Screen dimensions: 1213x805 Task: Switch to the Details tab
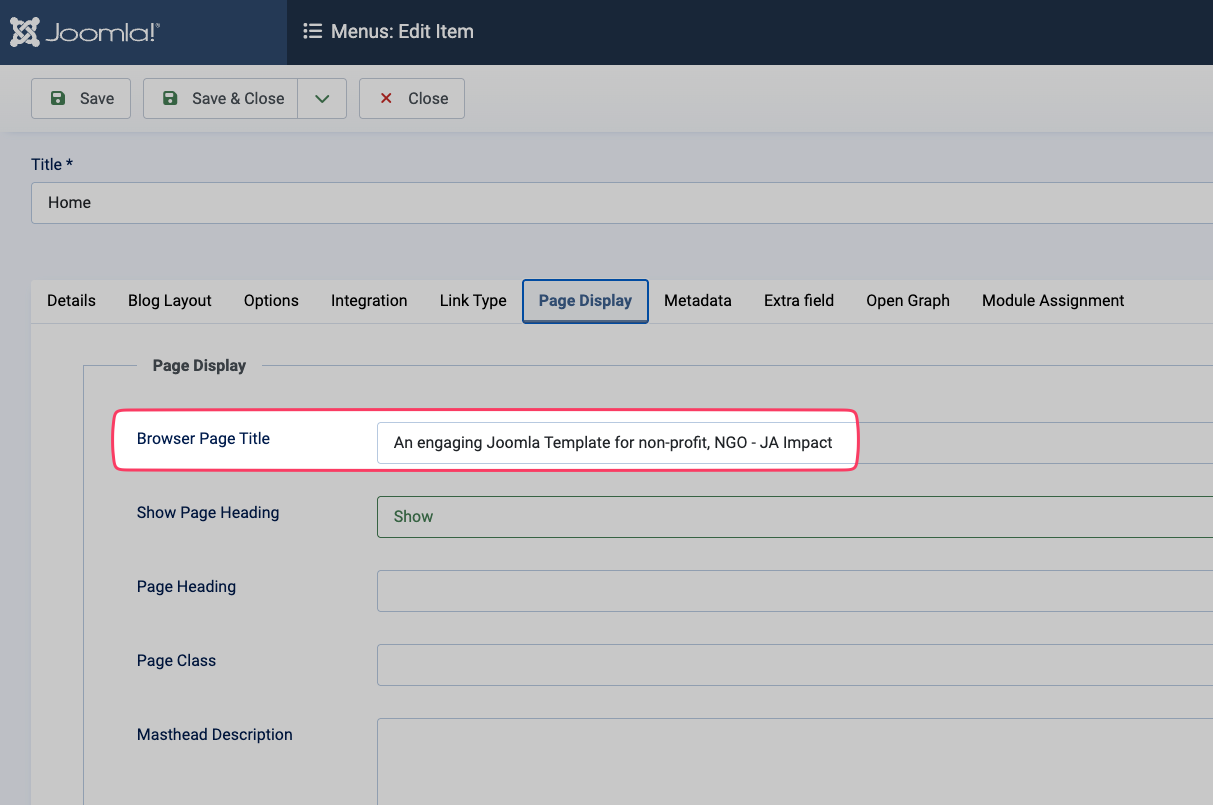point(72,301)
